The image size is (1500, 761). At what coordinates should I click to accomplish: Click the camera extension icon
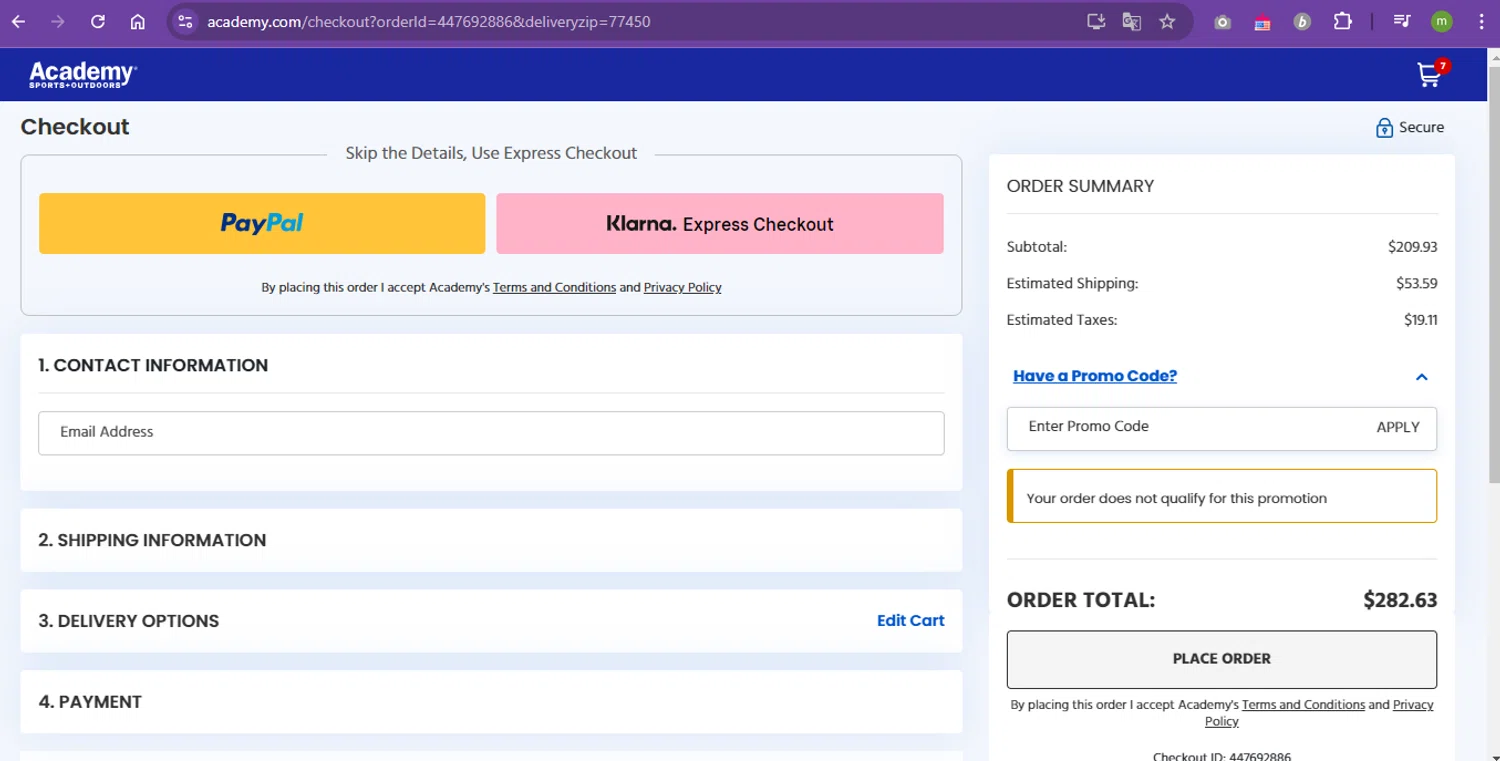click(x=1222, y=22)
